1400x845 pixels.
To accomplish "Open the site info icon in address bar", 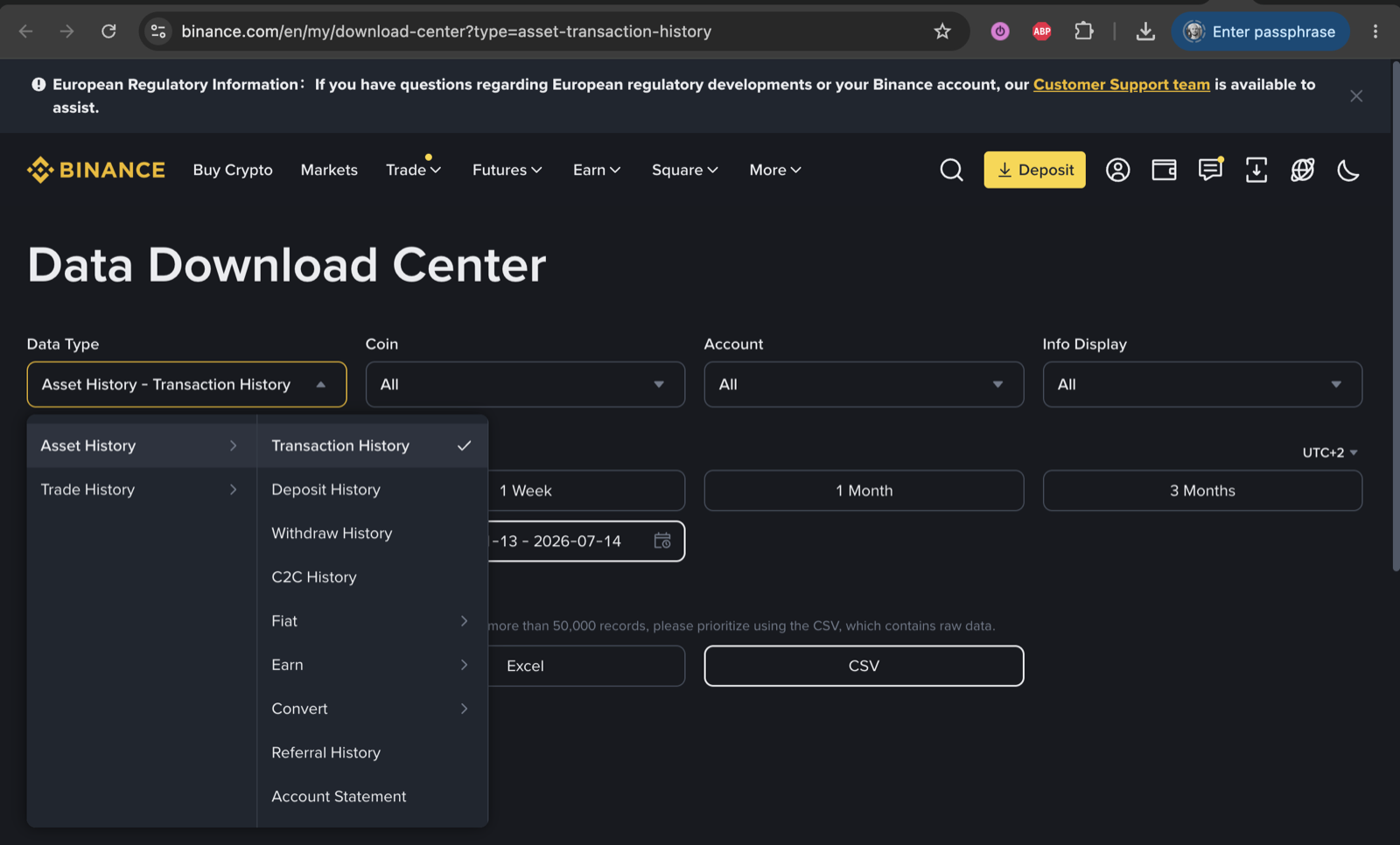I will click(x=158, y=31).
